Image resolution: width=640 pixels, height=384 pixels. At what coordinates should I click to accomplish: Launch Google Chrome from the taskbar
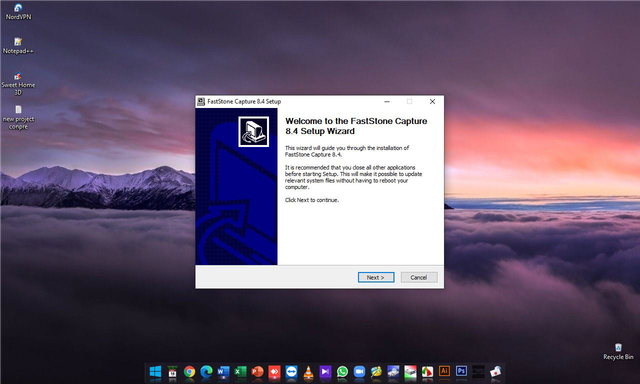(x=189, y=372)
